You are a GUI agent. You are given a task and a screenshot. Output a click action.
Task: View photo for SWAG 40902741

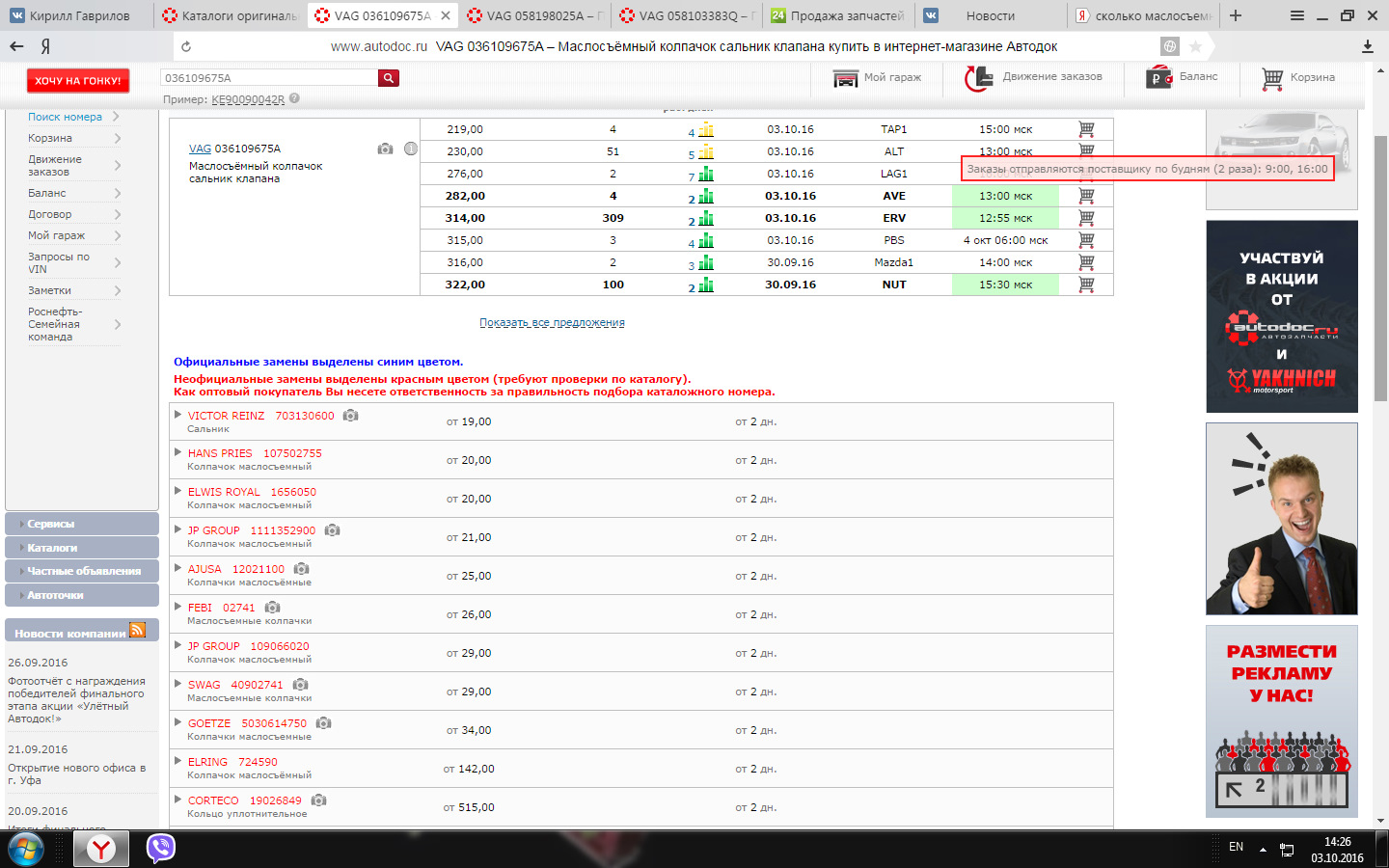(300, 685)
